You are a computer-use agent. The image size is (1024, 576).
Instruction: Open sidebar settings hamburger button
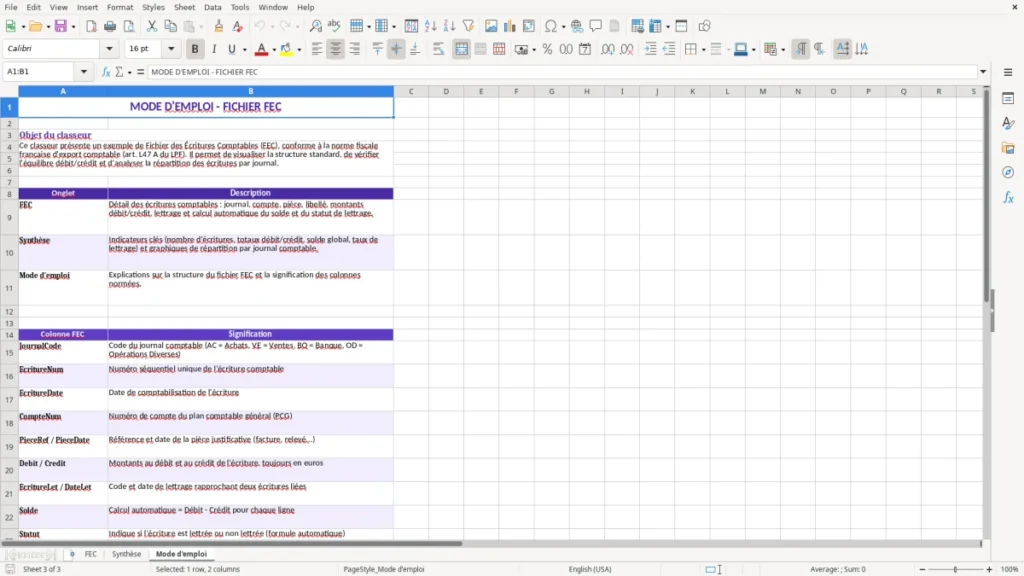click(1008, 72)
